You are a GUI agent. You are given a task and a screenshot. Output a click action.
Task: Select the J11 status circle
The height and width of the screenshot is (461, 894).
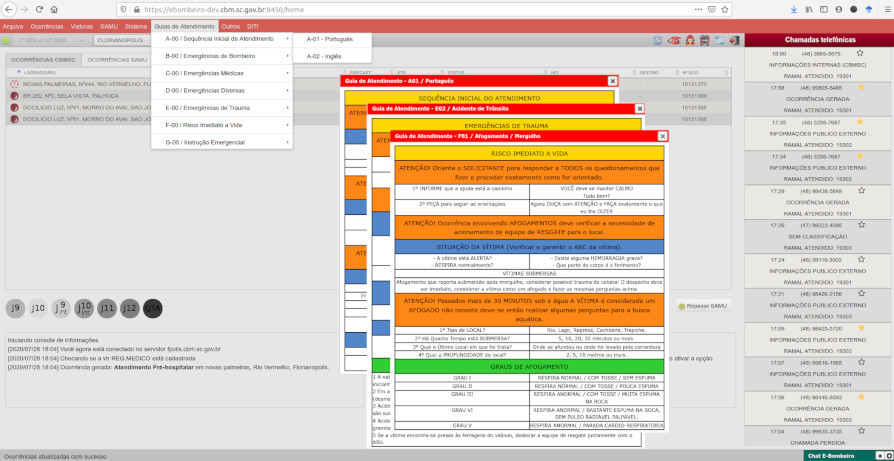click(107, 308)
